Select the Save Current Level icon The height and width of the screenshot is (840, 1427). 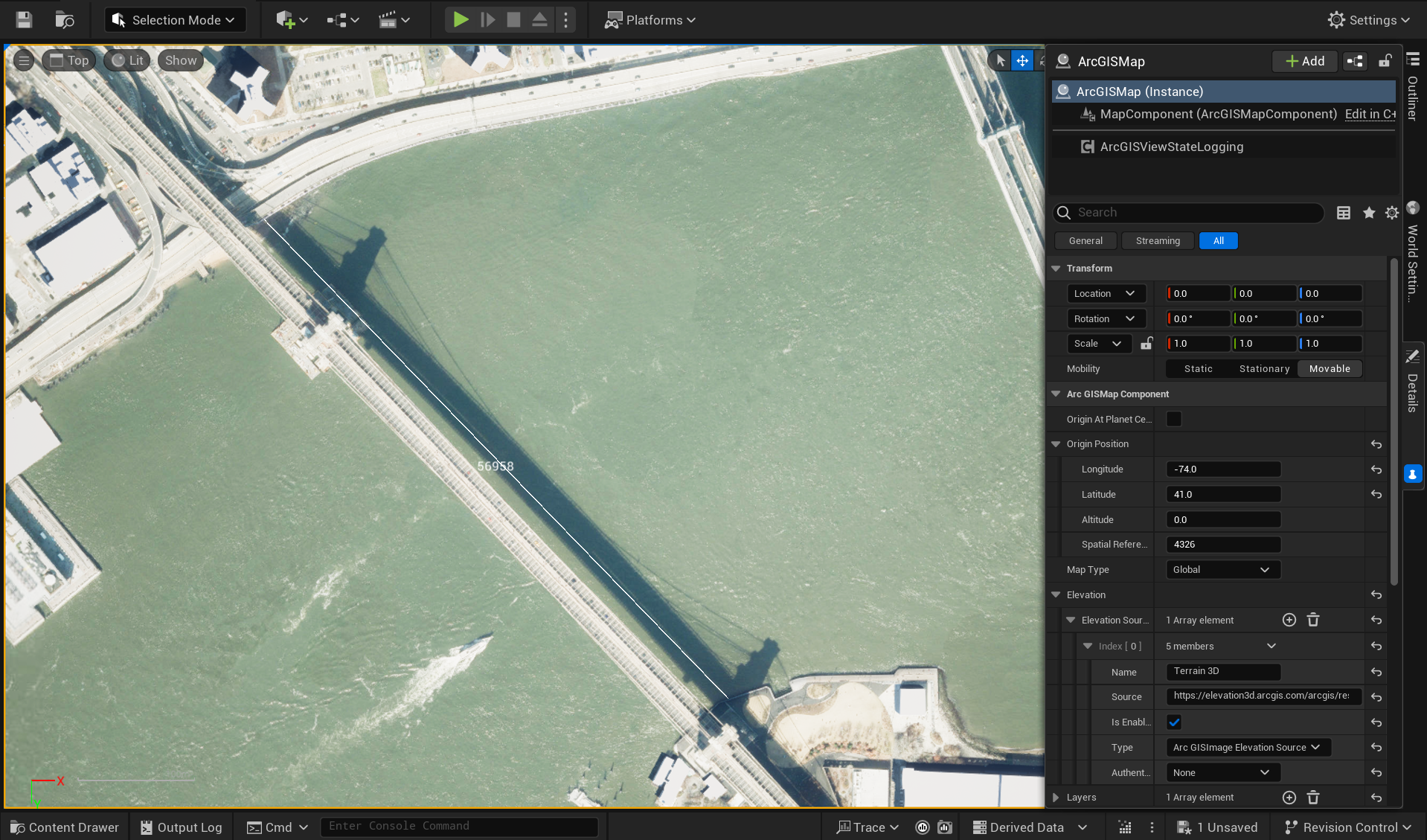click(23, 19)
